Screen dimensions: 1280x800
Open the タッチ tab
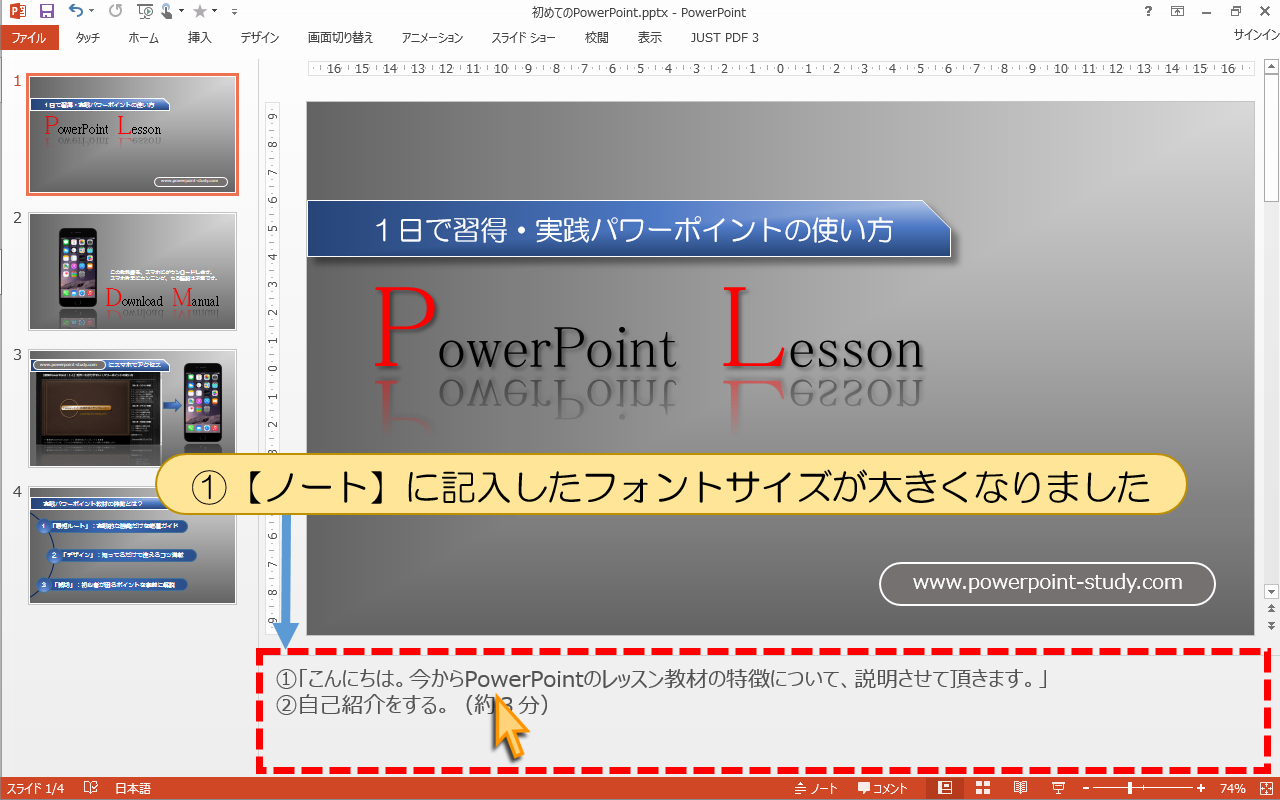click(x=87, y=38)
